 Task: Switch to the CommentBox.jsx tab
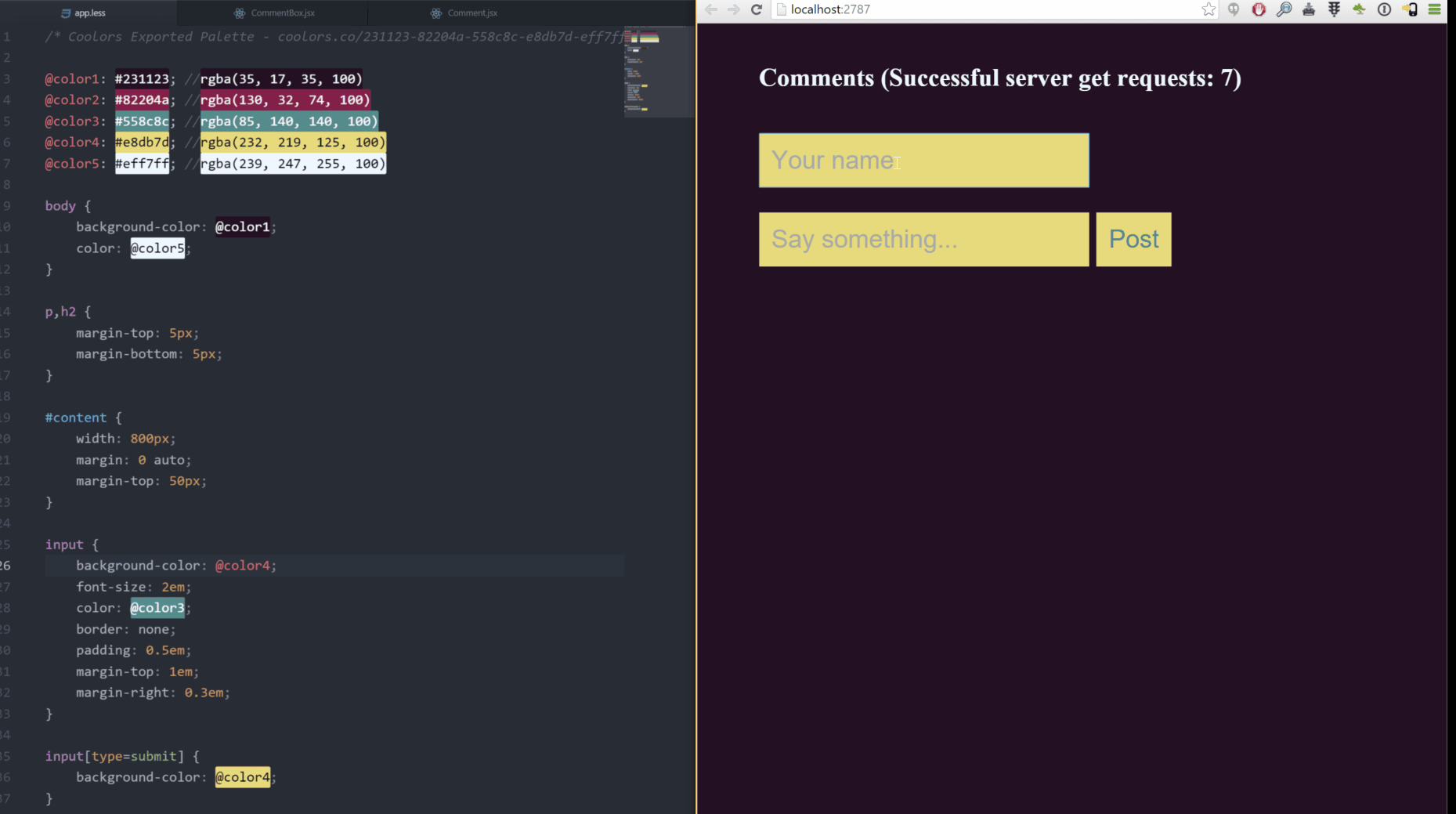coord(282,13)
